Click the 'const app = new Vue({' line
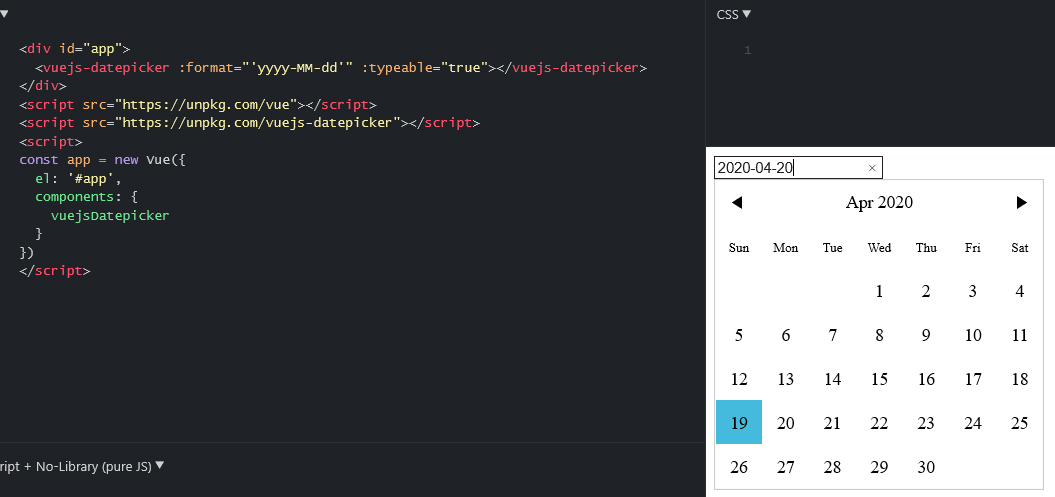 102,160
